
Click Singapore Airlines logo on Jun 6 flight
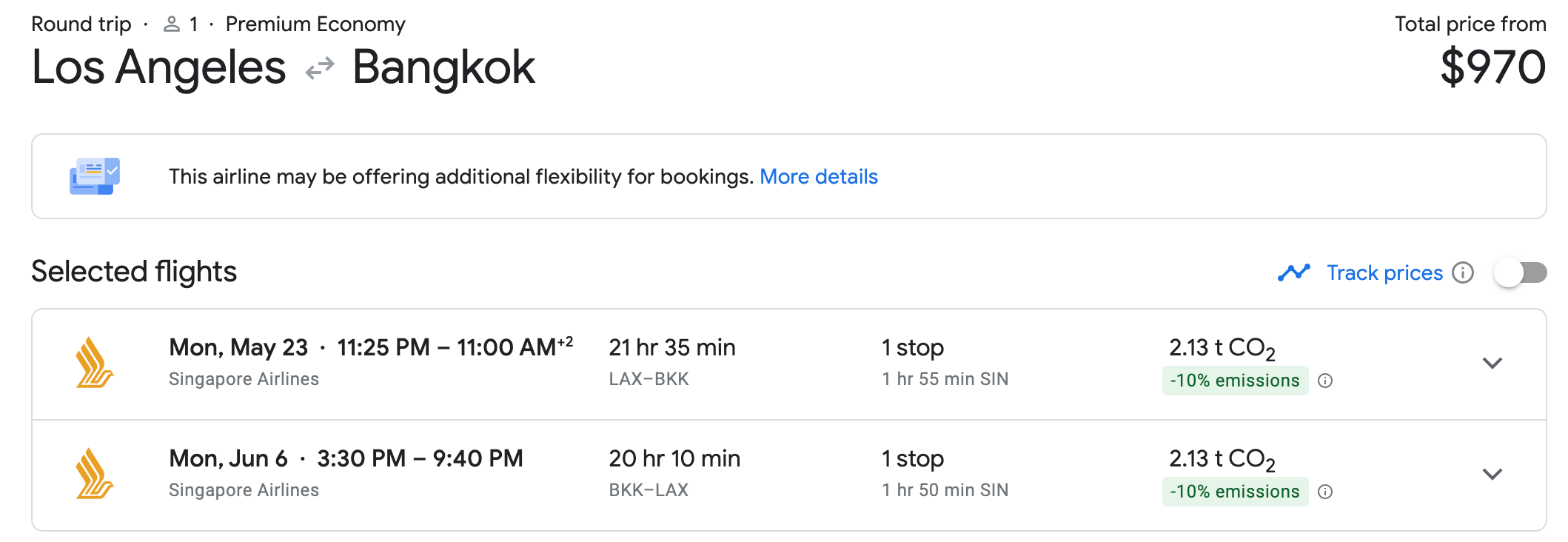(x=95, y=474)
